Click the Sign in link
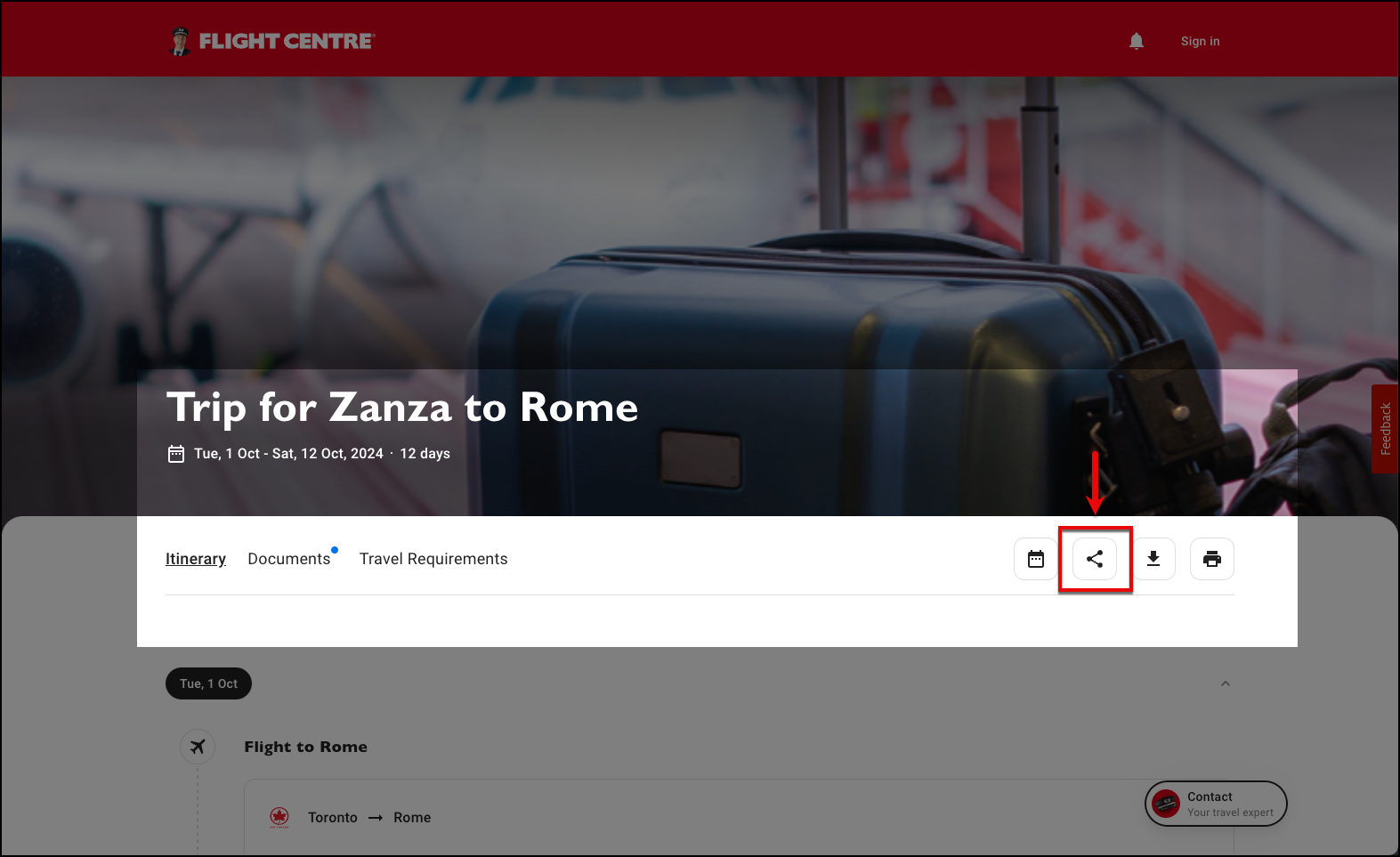Image resolution: width=1400 pixels, height=857 pixels. coord(1200,41)
